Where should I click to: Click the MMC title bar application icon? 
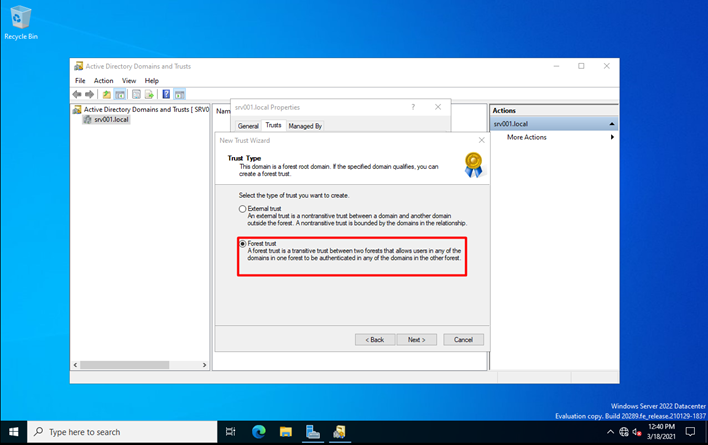(x=79, y=66)
